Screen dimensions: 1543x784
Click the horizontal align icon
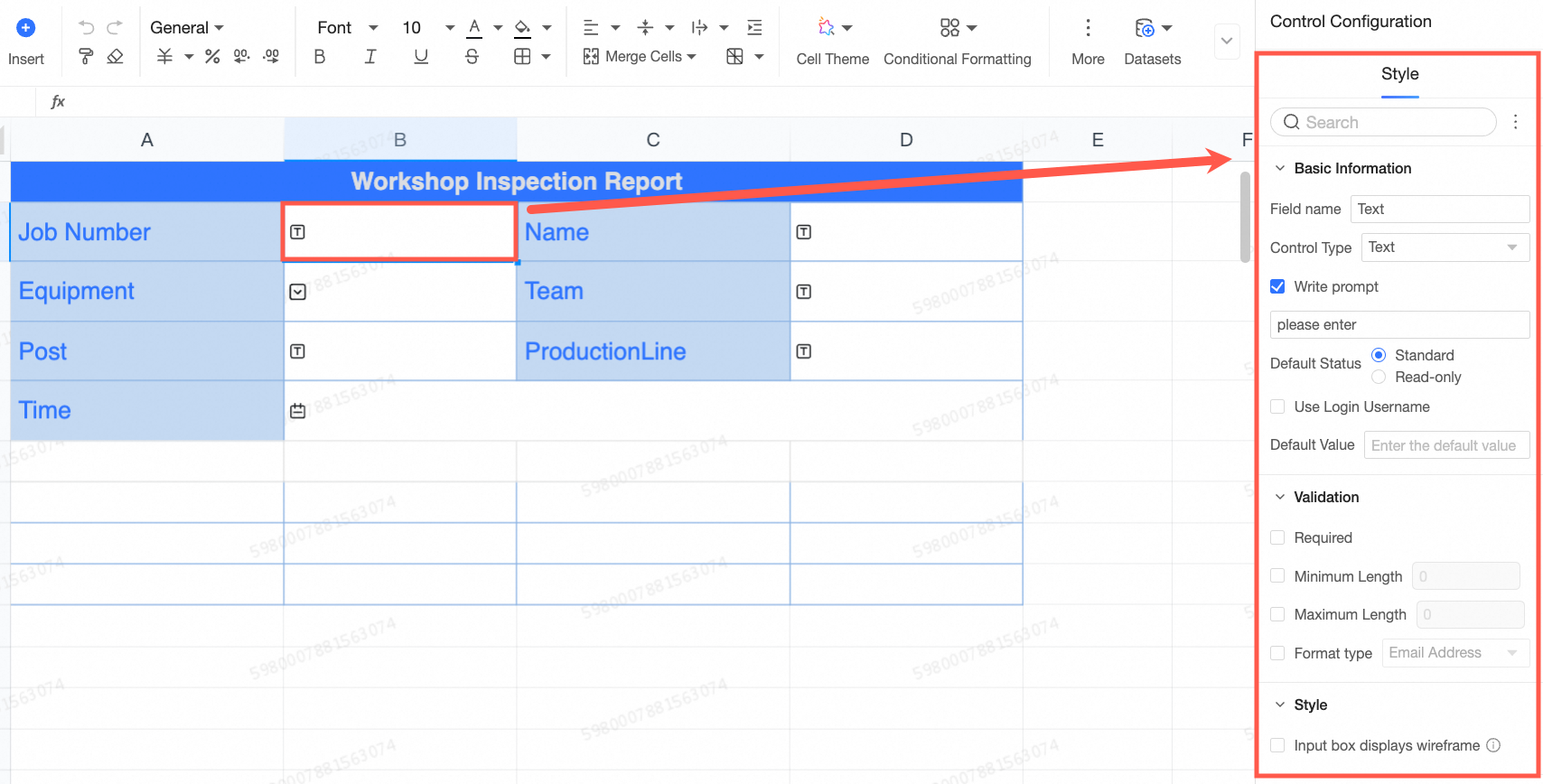pos(591,28)
